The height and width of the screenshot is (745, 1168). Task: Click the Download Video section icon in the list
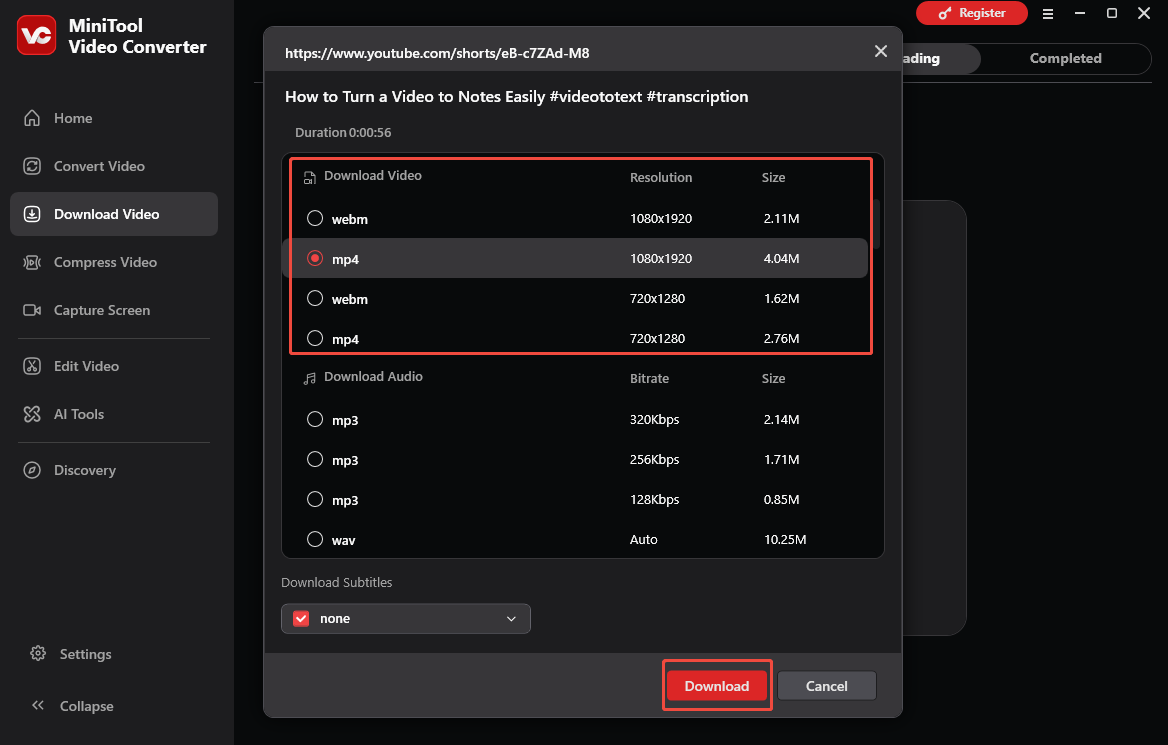(x=310, y=177)
